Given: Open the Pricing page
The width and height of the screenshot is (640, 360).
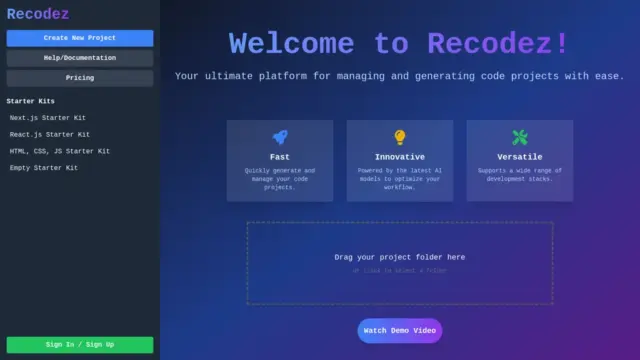Looking at the screenshot, I should pos(80,78).
